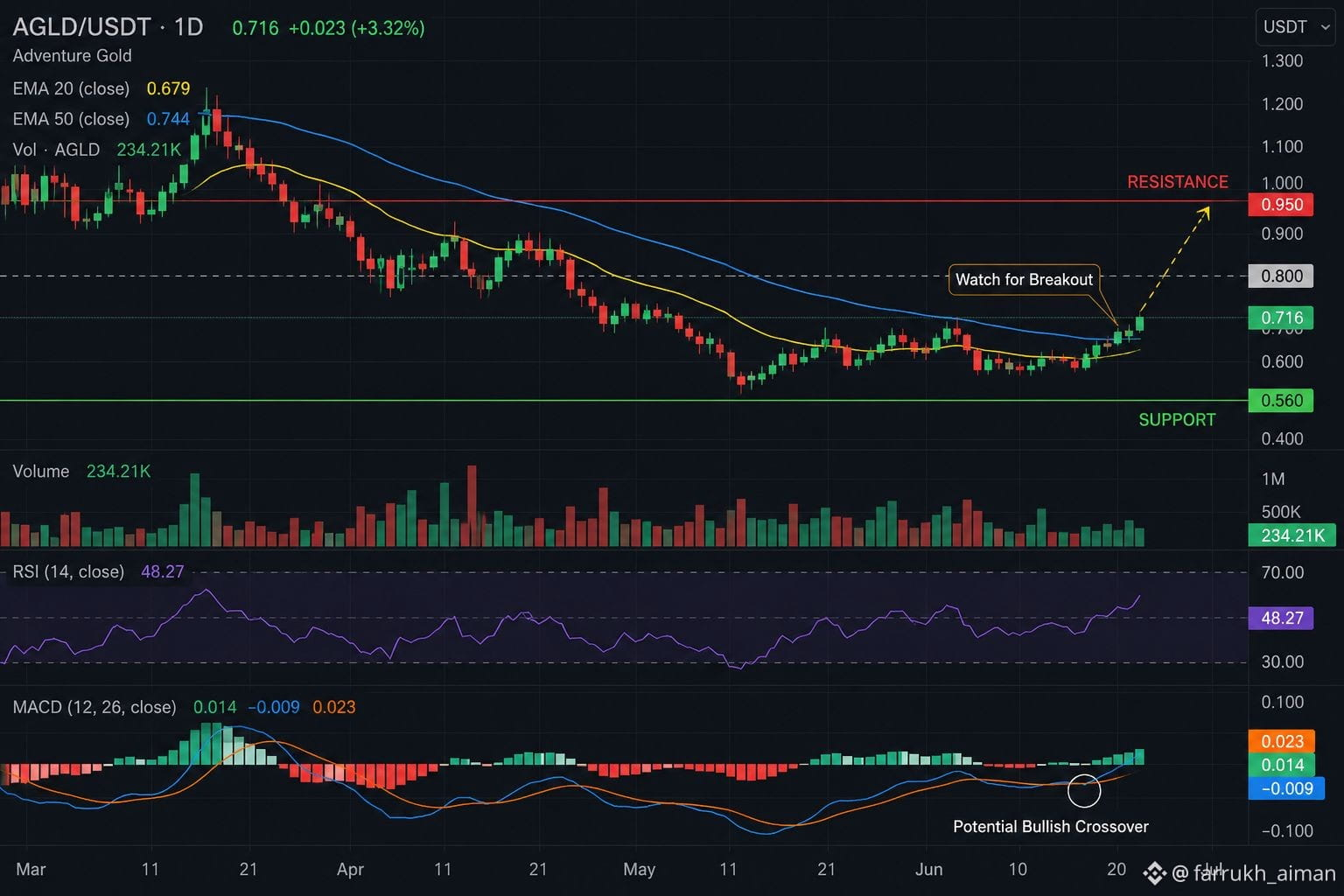1344x896 pixels.
Task: Select the 1D timeframe label in title
Action: tap(188, 27)
